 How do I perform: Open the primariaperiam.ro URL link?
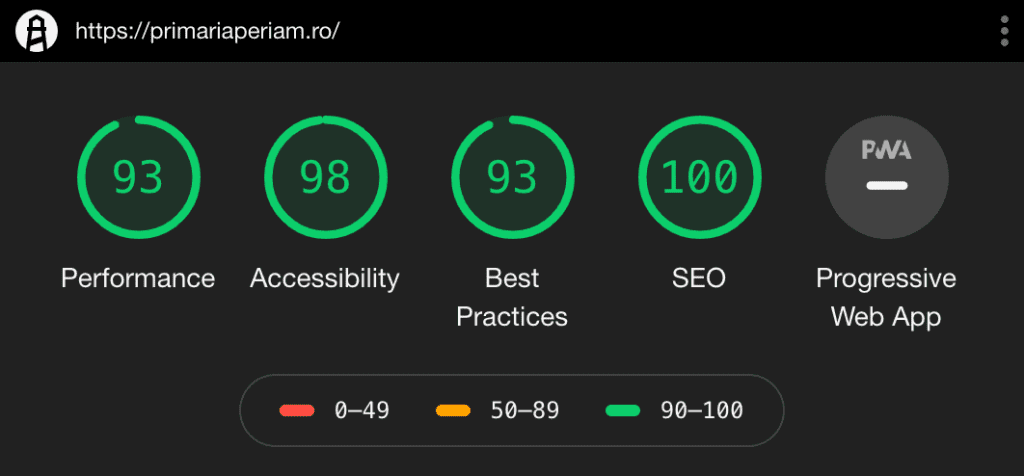coord(207,31)
